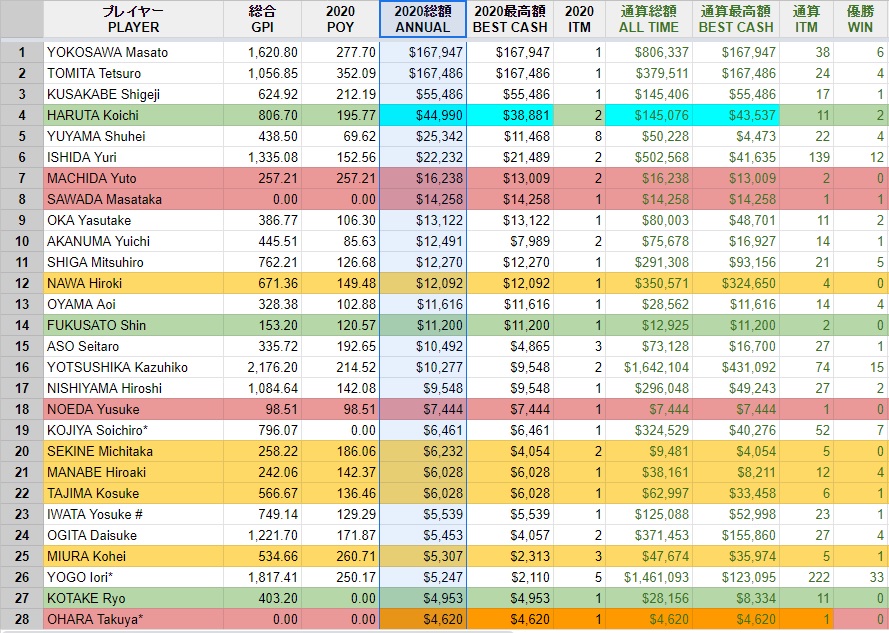Image resolution: width=889 pixels, height=633 pixels.
Task: Click NOEDA Yusuke in red row
Action: pos(133,409)
